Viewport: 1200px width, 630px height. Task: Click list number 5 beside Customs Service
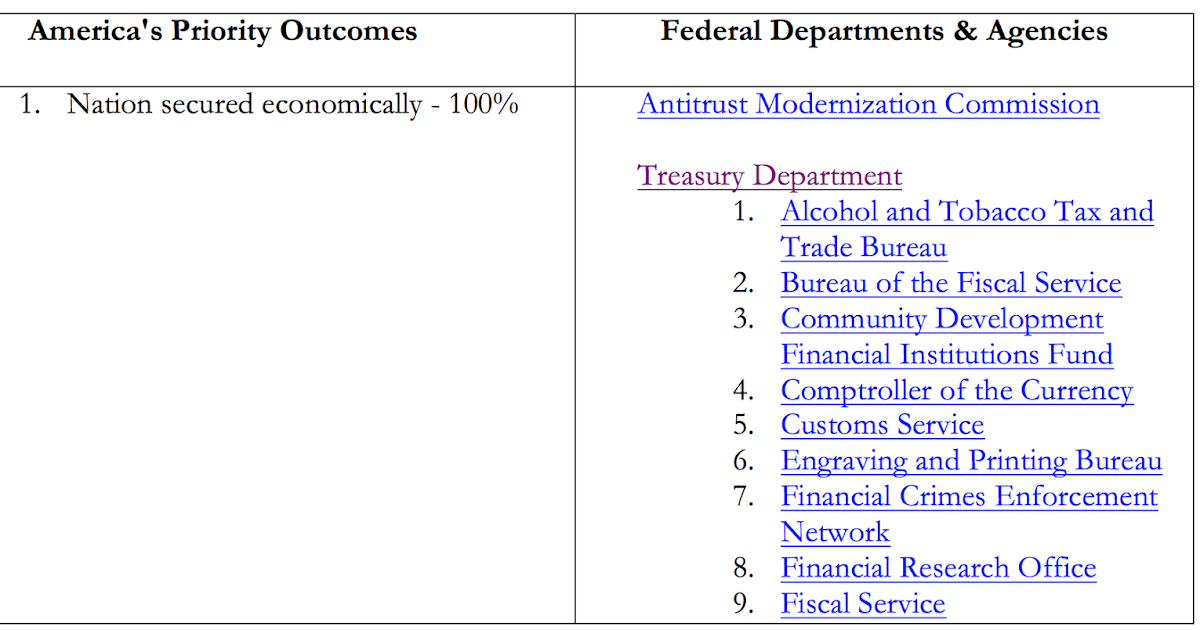click(743, 425)
